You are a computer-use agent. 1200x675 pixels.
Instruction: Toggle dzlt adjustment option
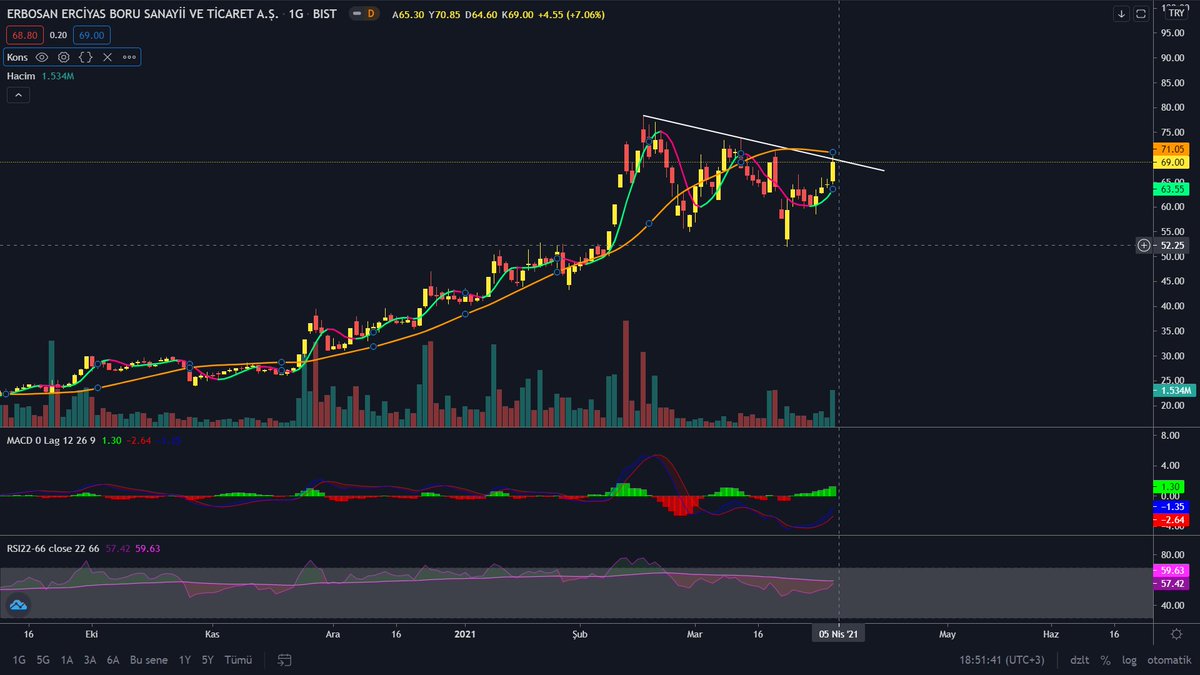click(x=1080, y=660)
